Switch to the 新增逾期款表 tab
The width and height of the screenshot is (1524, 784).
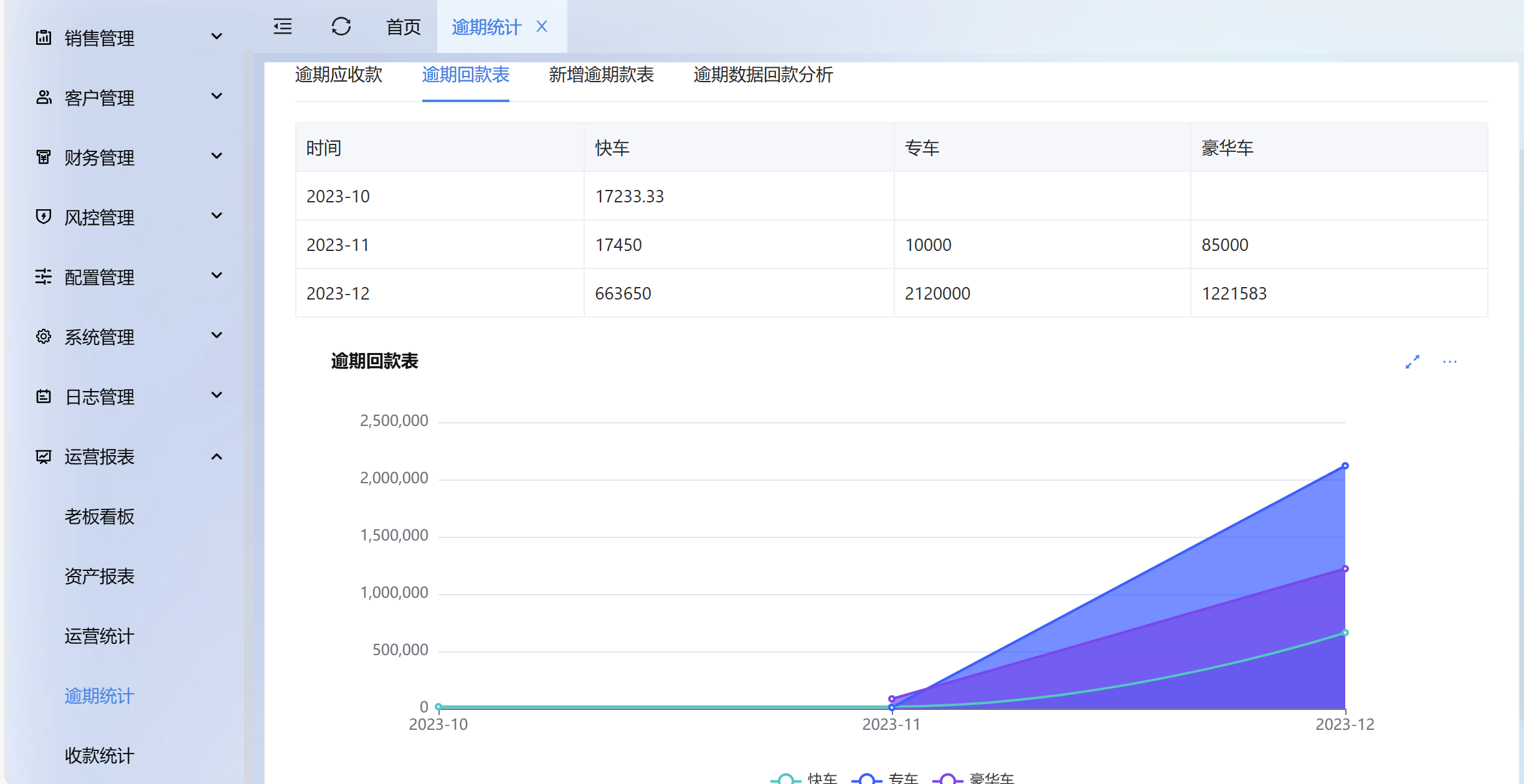(x=601, y=75)
